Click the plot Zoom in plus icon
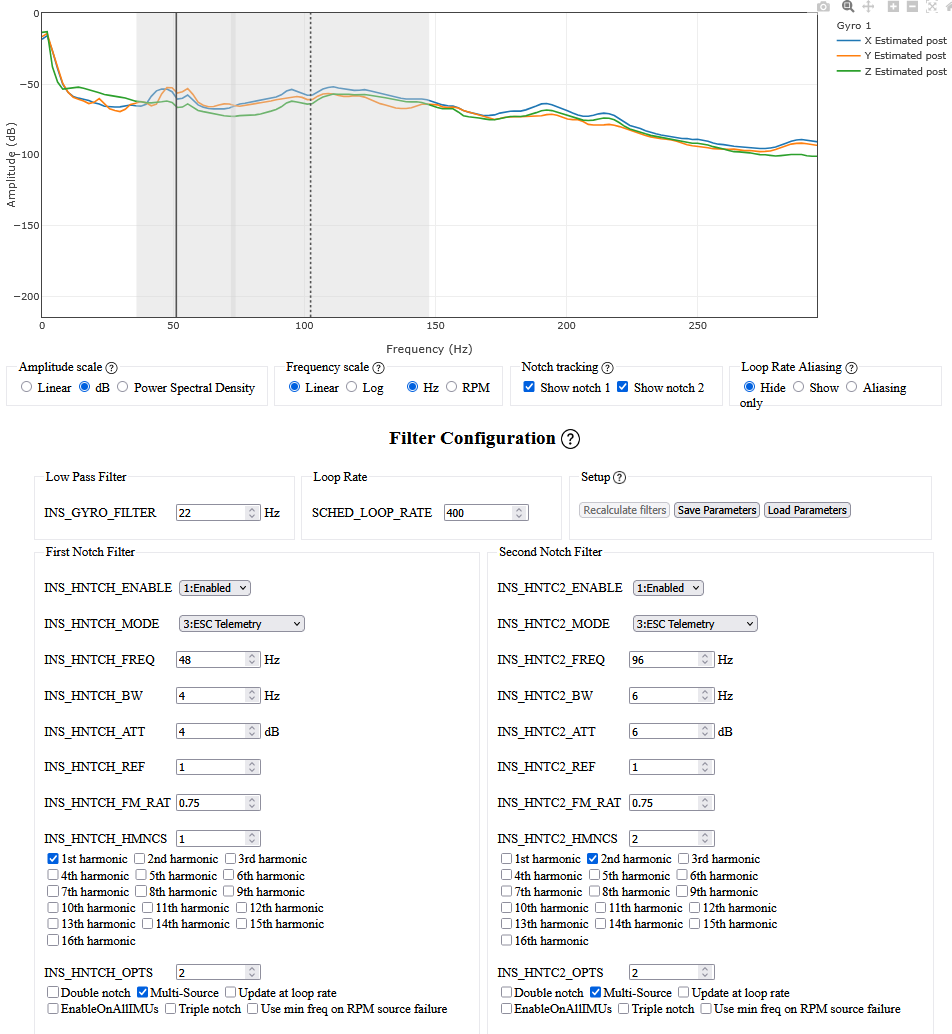The width and height of the screenshot is (952, 1034). click(893, 6)
